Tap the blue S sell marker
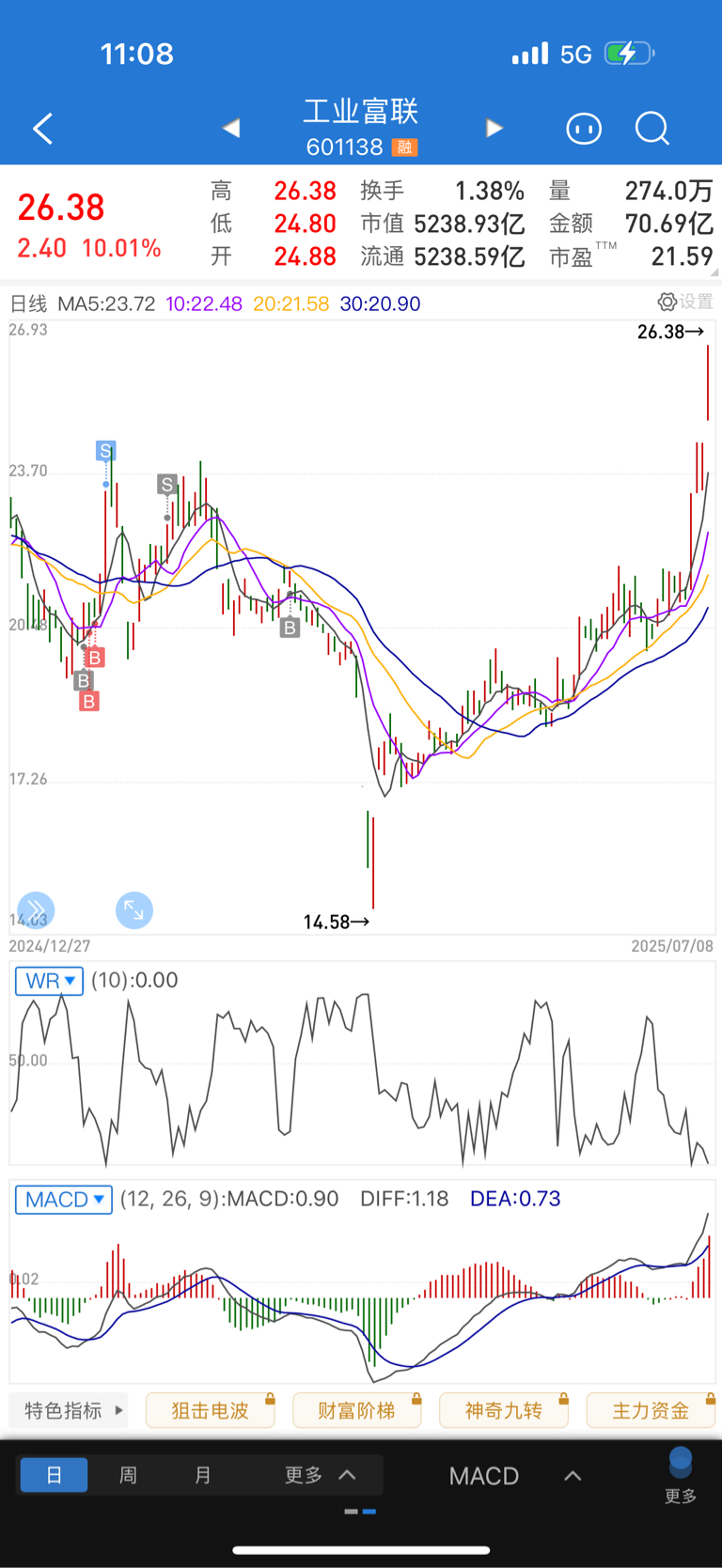The width and height of the screenshot is (722, 1568). [x=105, y=451]
